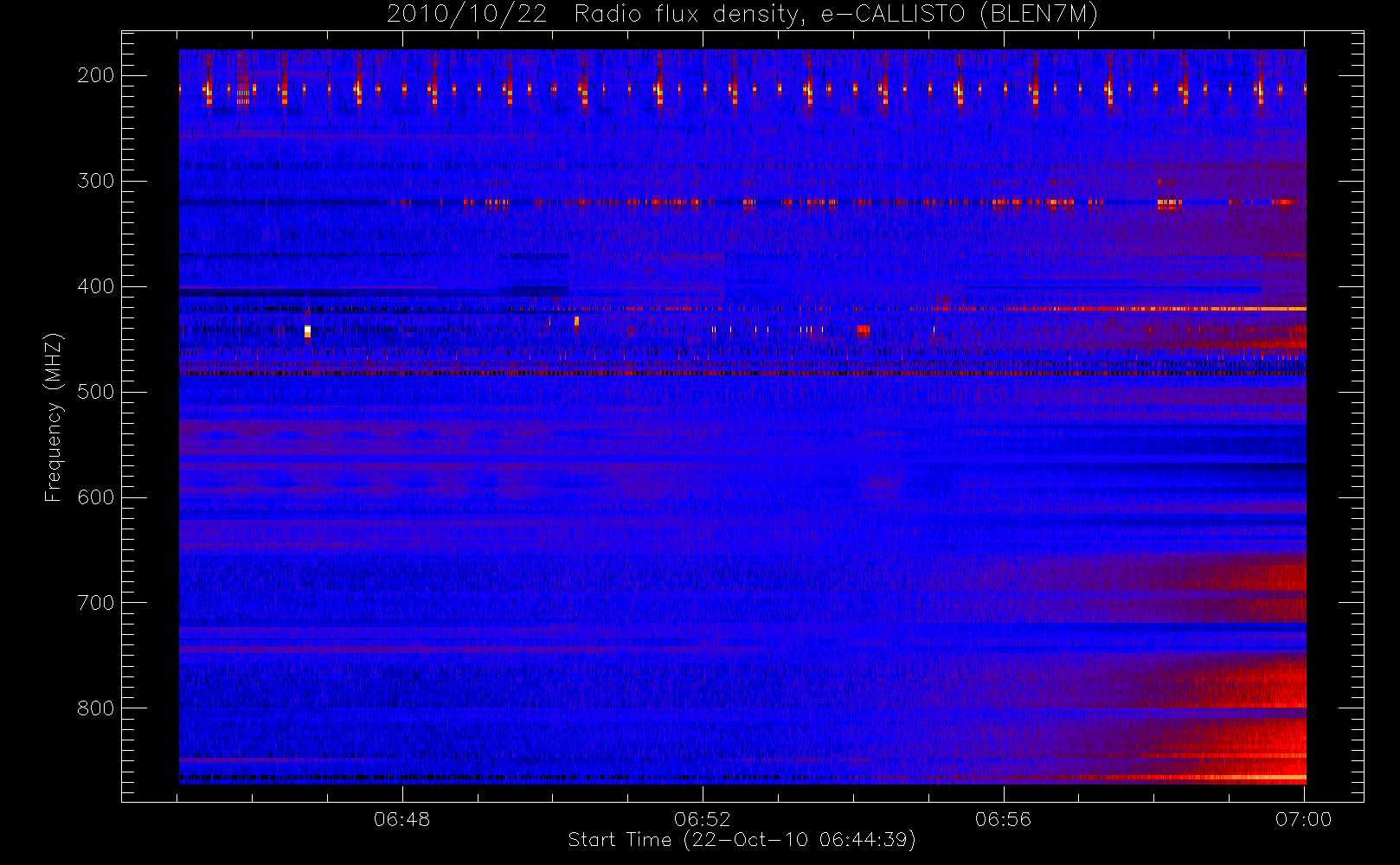Viewport: 1400px width, 865px height.
Task: Select the 800 frequency tick label
Action: [96, 708]
